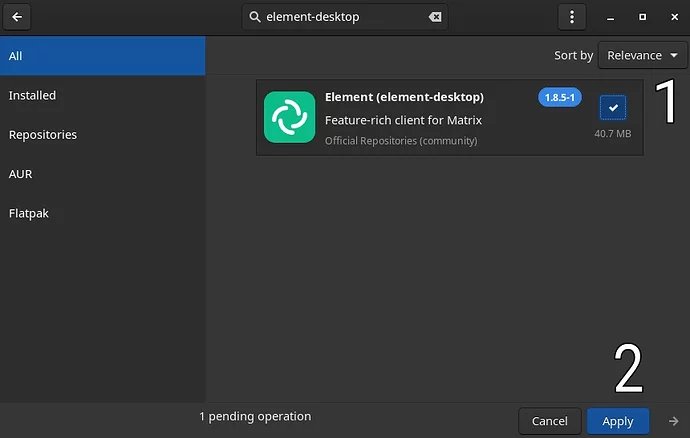Clear the element-desktop search text
690x438 pixels.
point(435,17)
